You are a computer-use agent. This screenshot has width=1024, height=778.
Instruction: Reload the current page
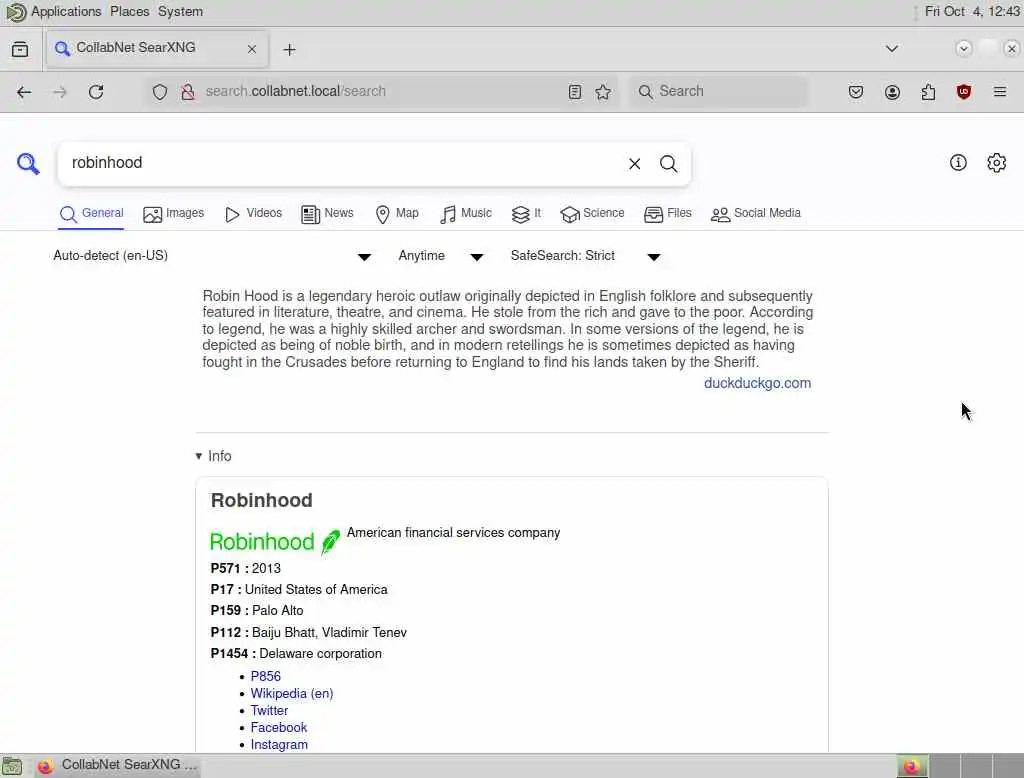pos(96,92)
